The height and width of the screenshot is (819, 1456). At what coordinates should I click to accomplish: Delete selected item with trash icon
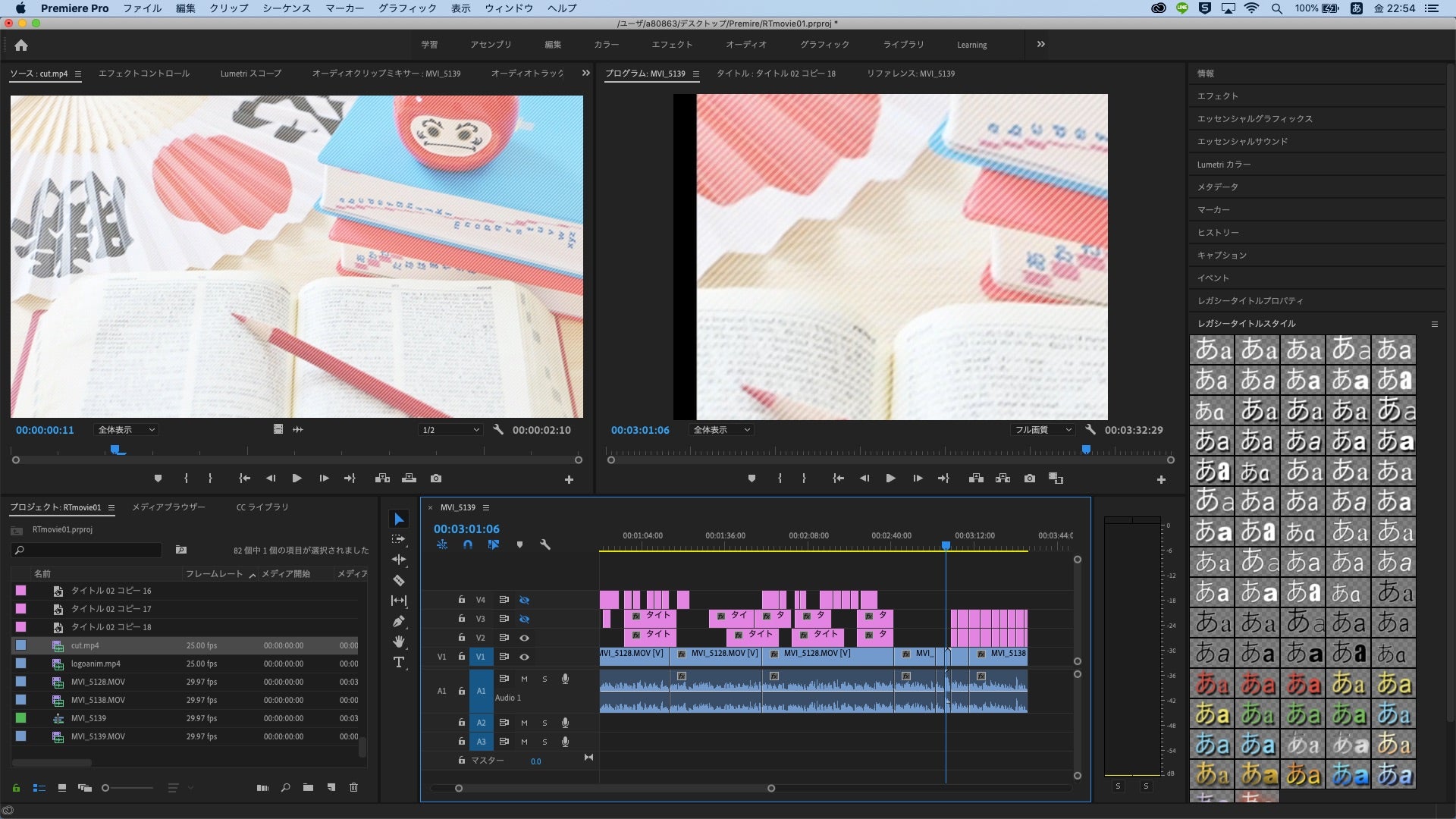(353, 788)
